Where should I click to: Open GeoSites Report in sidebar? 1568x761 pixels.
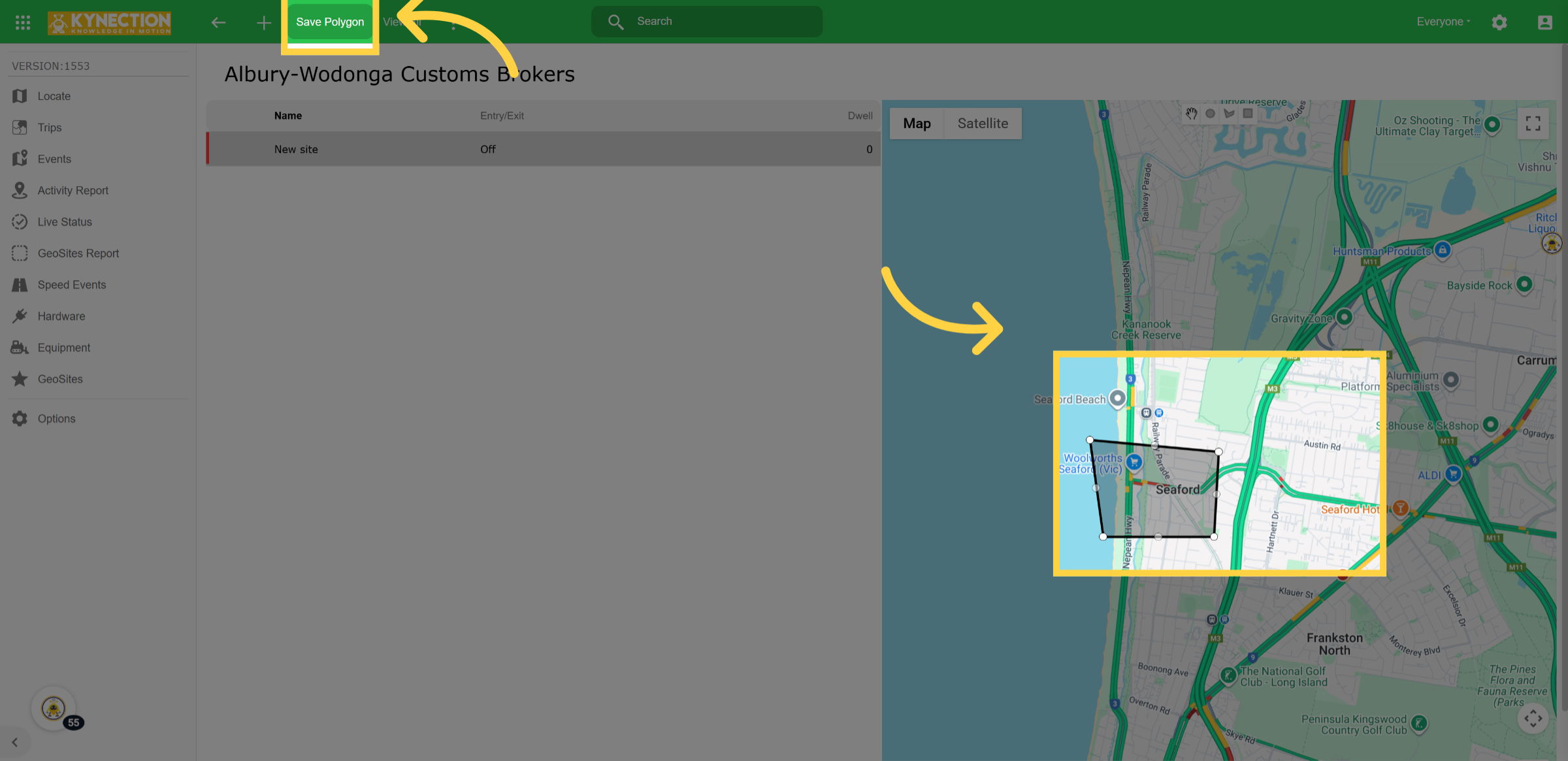click(78, 253)
